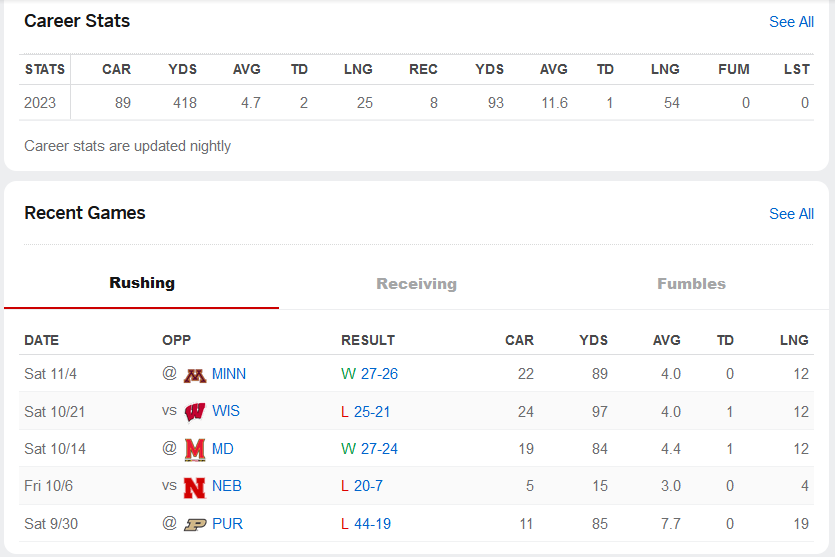Switch to the Receiving tab
Viewport: 835px width, 557px height.
416,284
